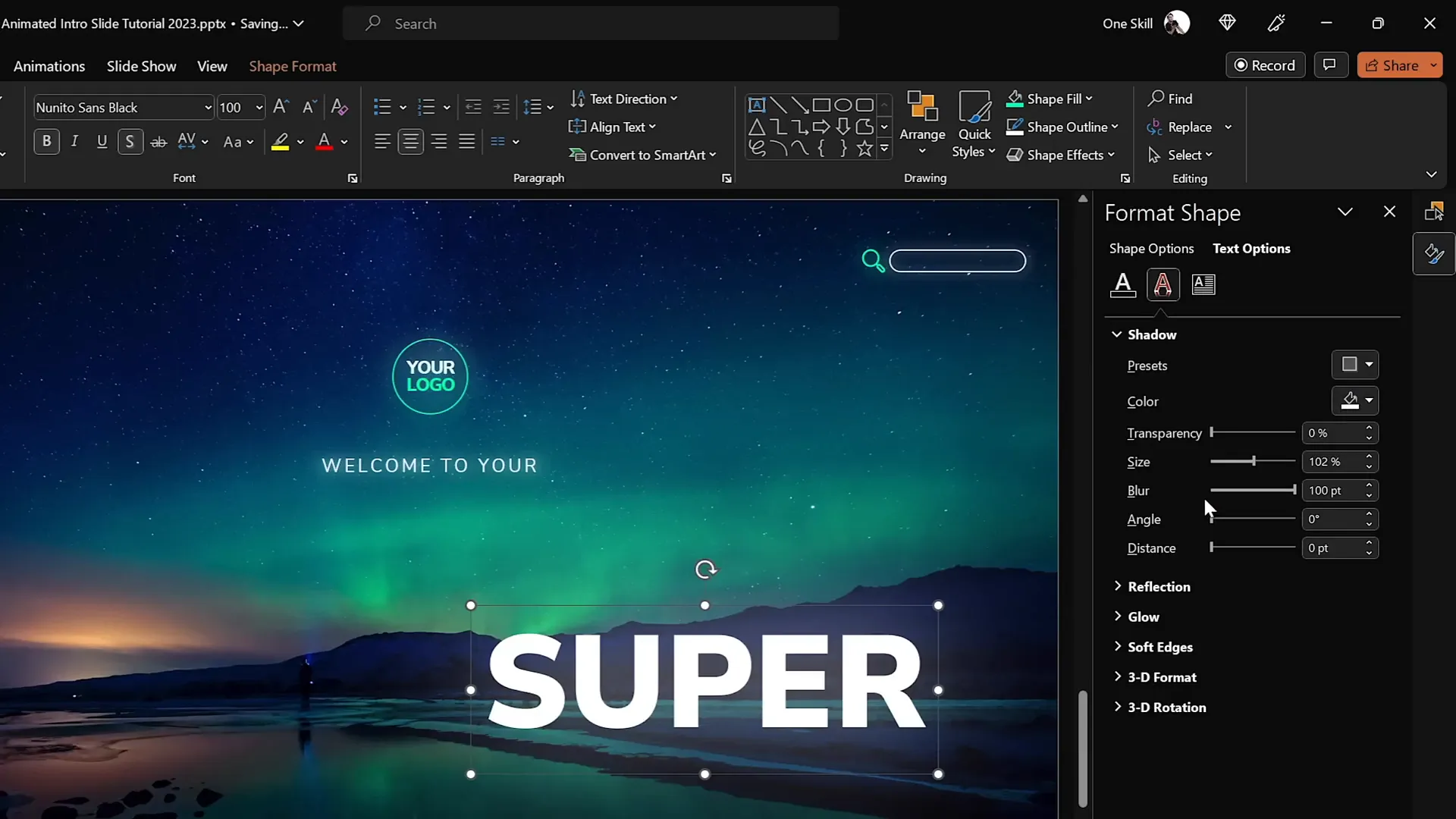
Task: Pick the Oval shape in gallery
Action: (843, 105)
